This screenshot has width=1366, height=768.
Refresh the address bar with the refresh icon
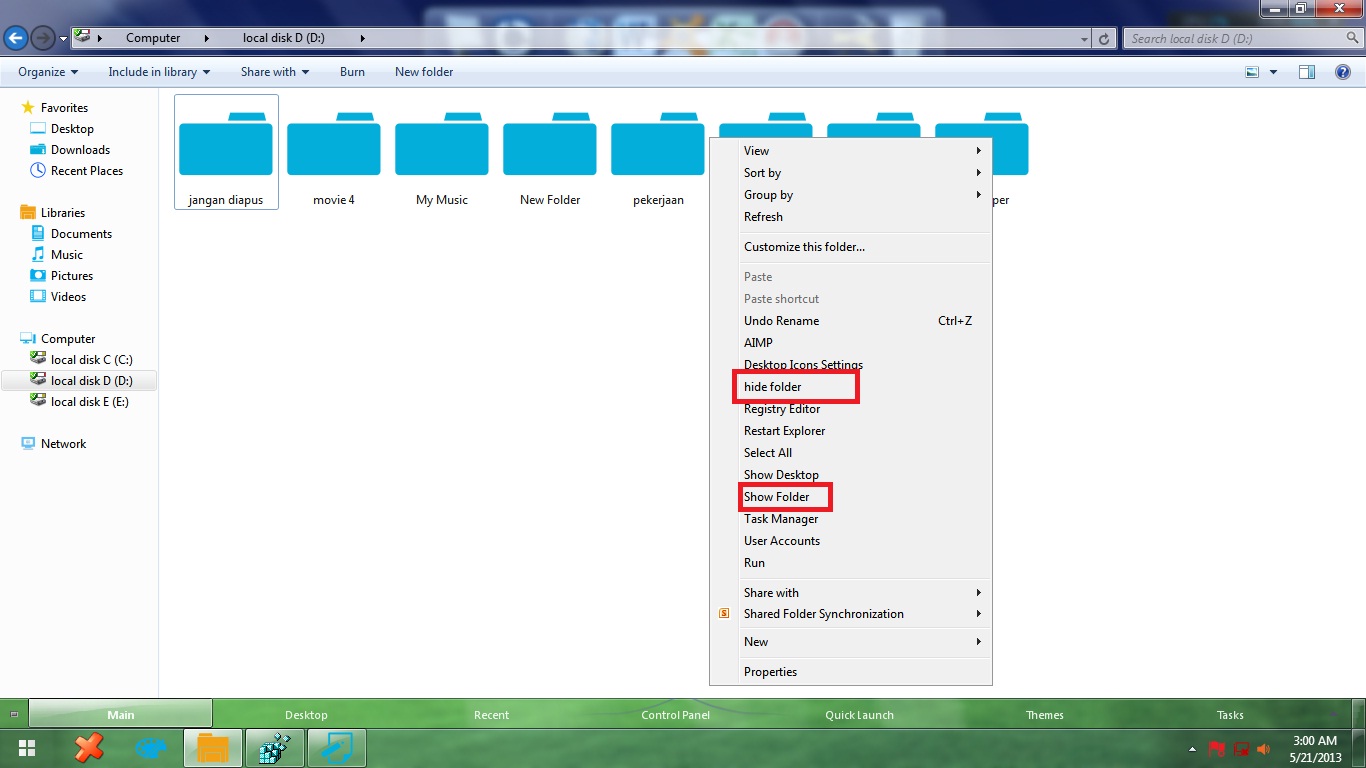1106,37
